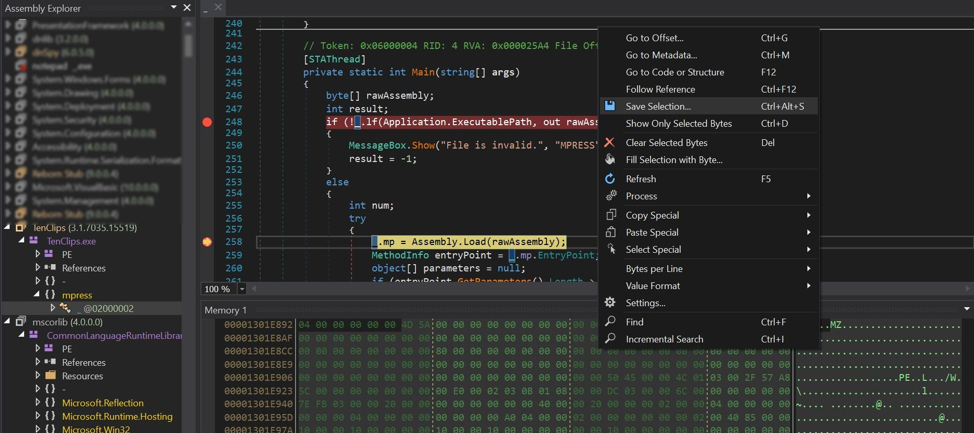Click the Fill Selection with Byte bucket icon
Viewport: 974px width, 433px height.
(x=610, y=160)
